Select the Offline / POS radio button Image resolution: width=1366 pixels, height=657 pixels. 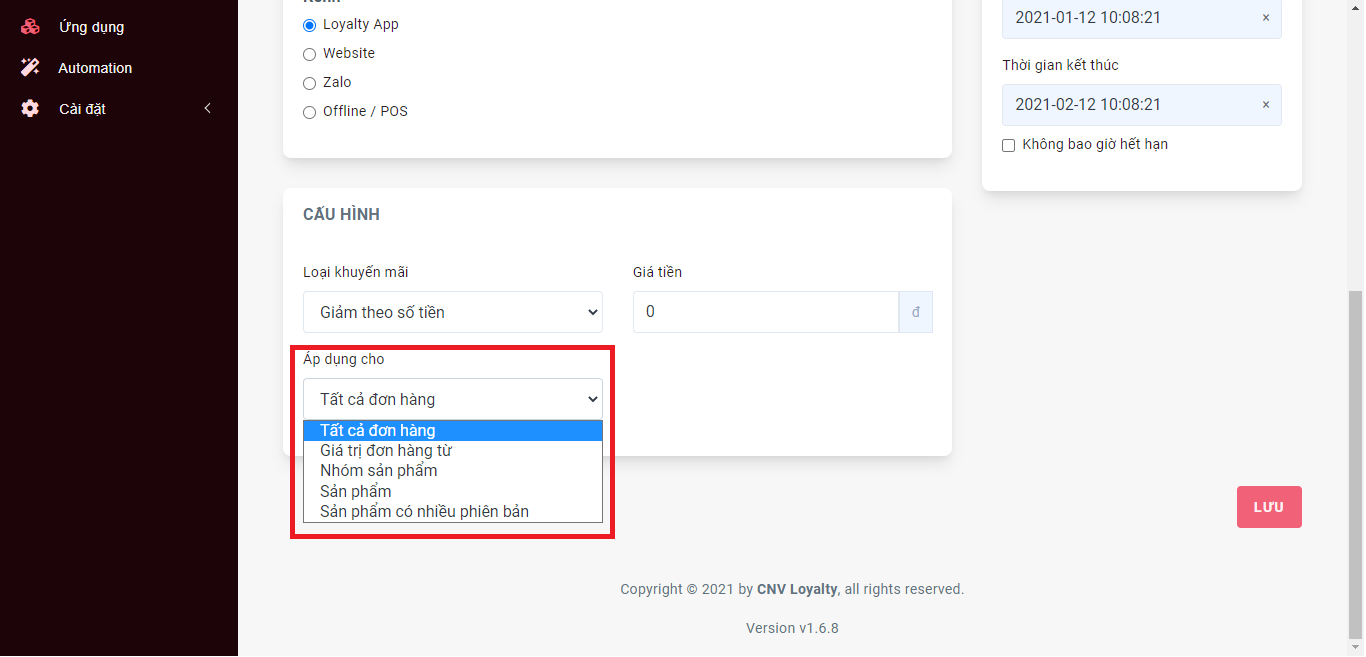click(309, 112)
